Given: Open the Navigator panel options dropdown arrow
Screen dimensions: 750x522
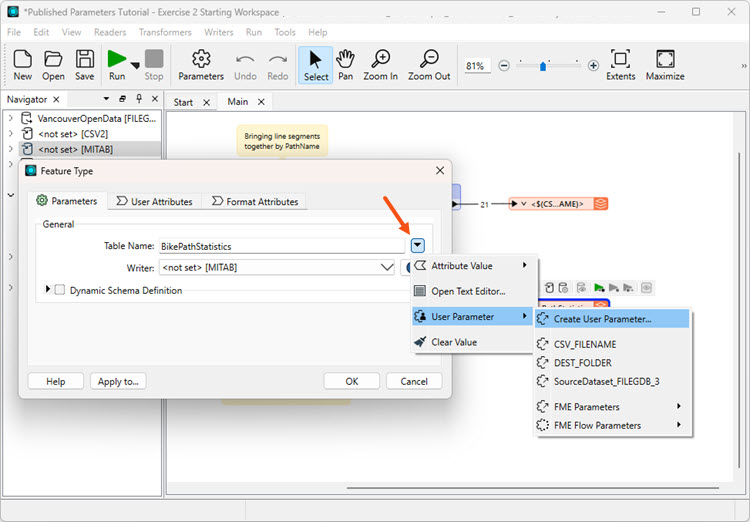Looking at the screenshot, I should point(106,99).
